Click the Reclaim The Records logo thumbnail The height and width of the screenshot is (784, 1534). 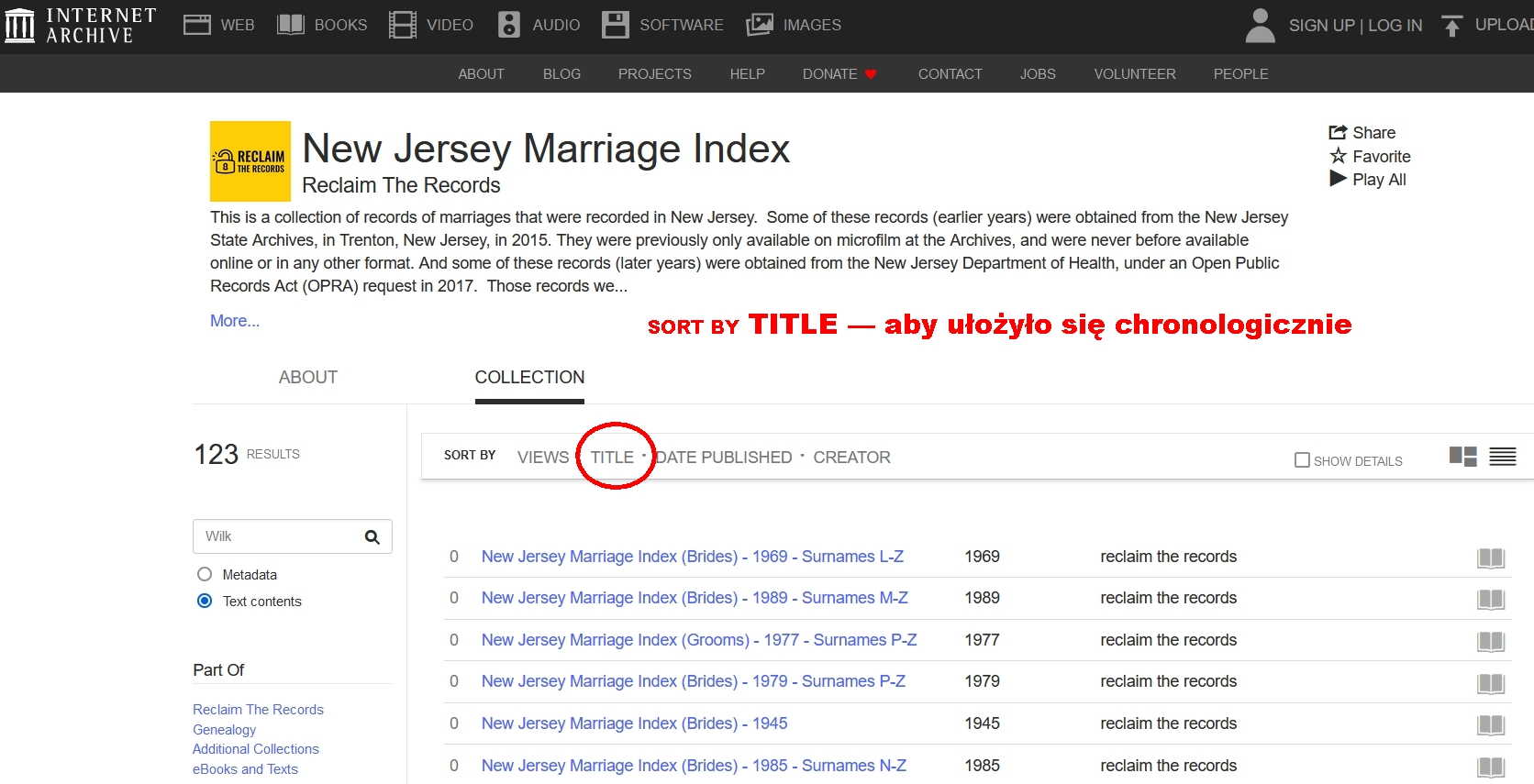click(250, 161)
